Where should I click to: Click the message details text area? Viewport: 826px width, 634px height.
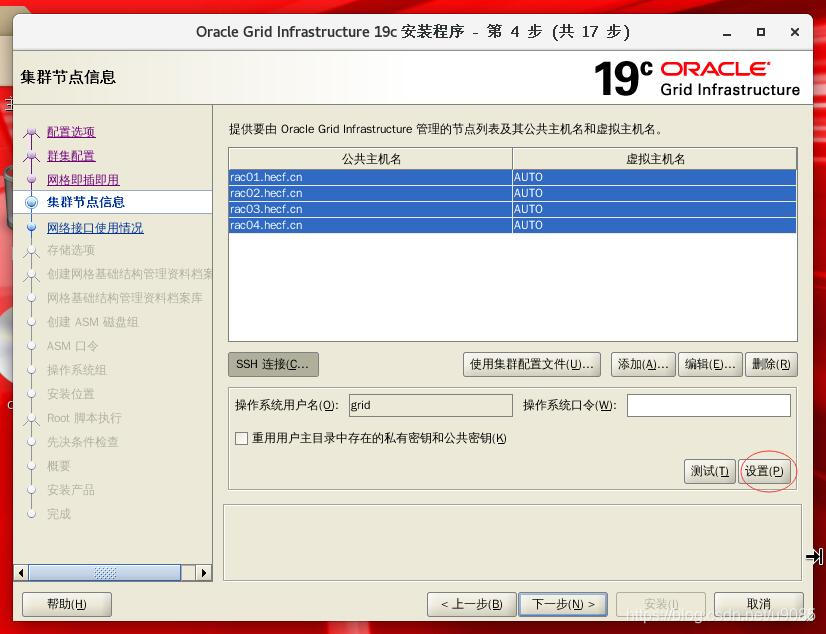(513, 542)
